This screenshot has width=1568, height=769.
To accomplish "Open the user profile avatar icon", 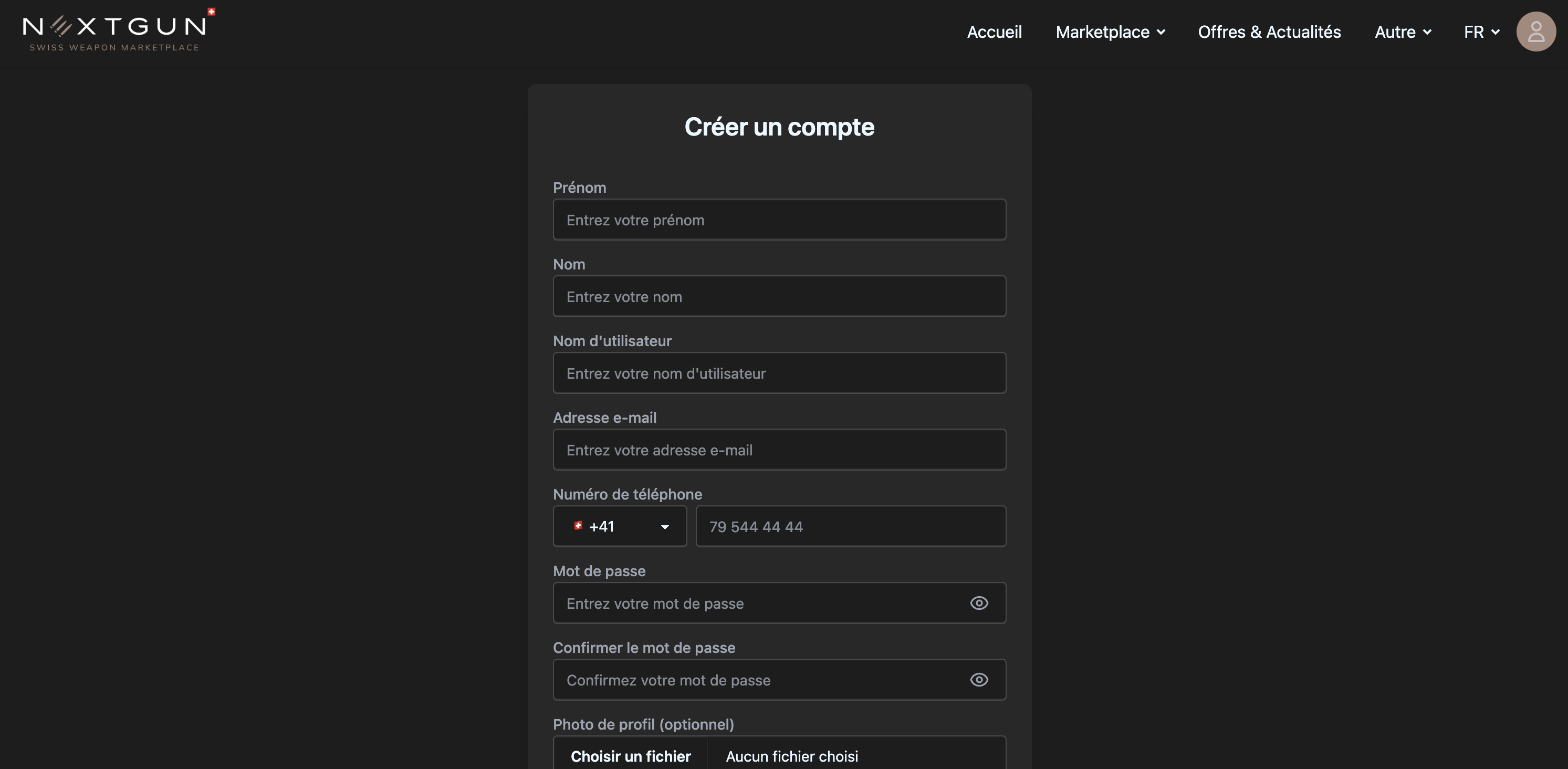I will pyautogui.click(x=1536, y=32).
